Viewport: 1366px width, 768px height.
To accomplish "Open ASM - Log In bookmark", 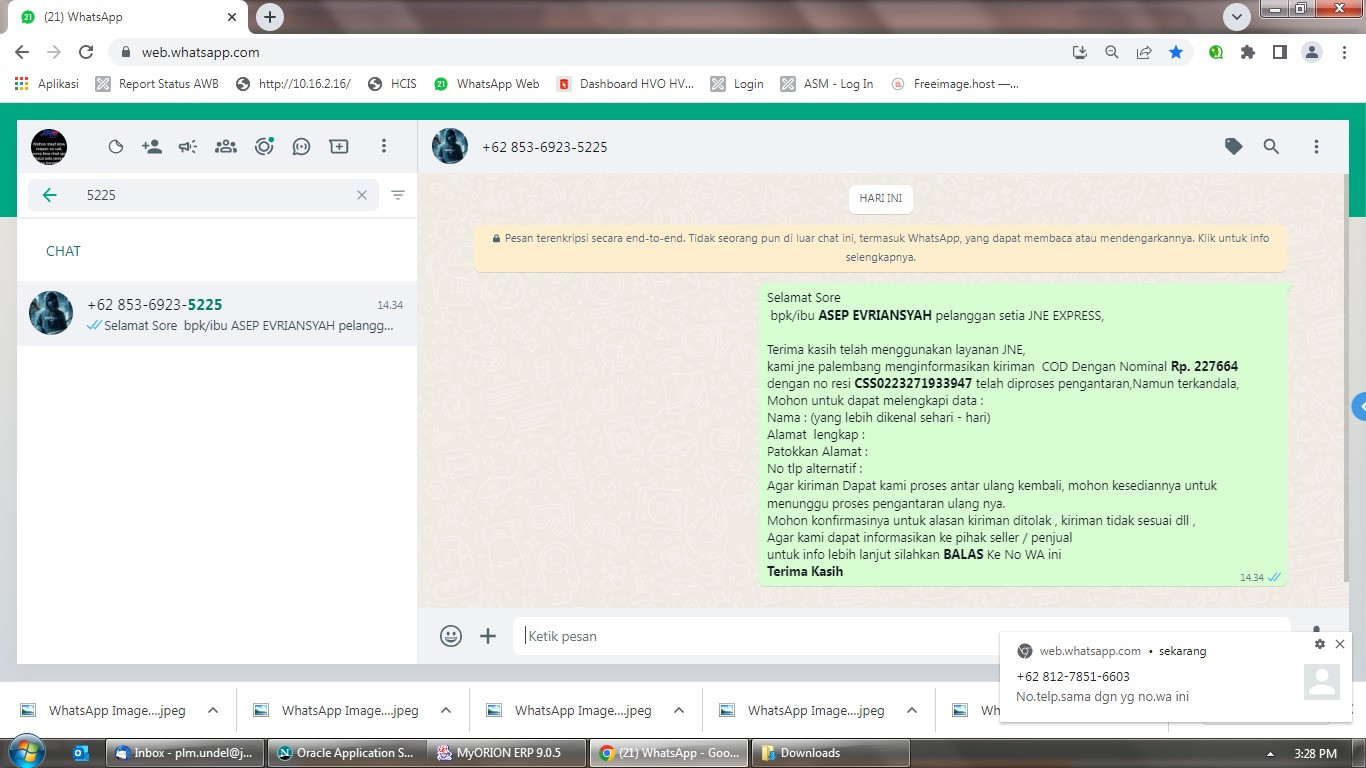I will coord(827,84).
